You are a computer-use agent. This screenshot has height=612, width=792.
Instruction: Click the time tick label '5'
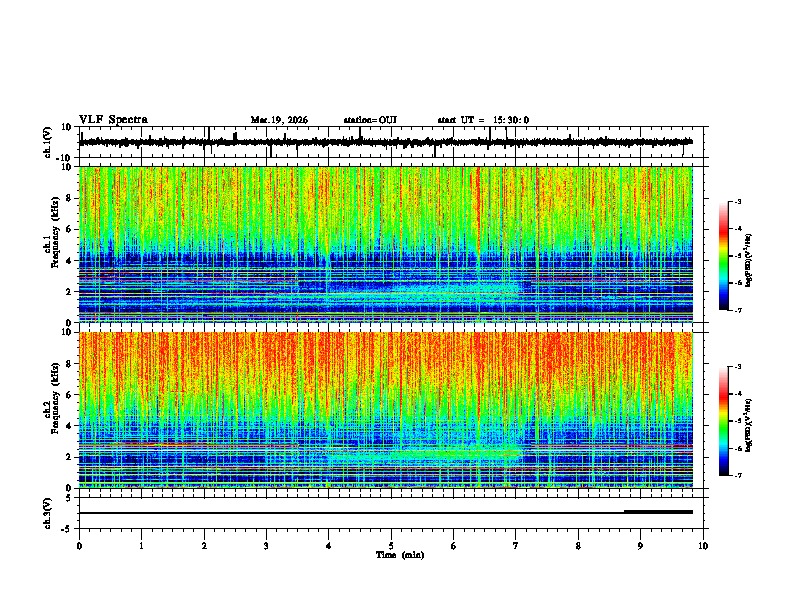(391, 546)
